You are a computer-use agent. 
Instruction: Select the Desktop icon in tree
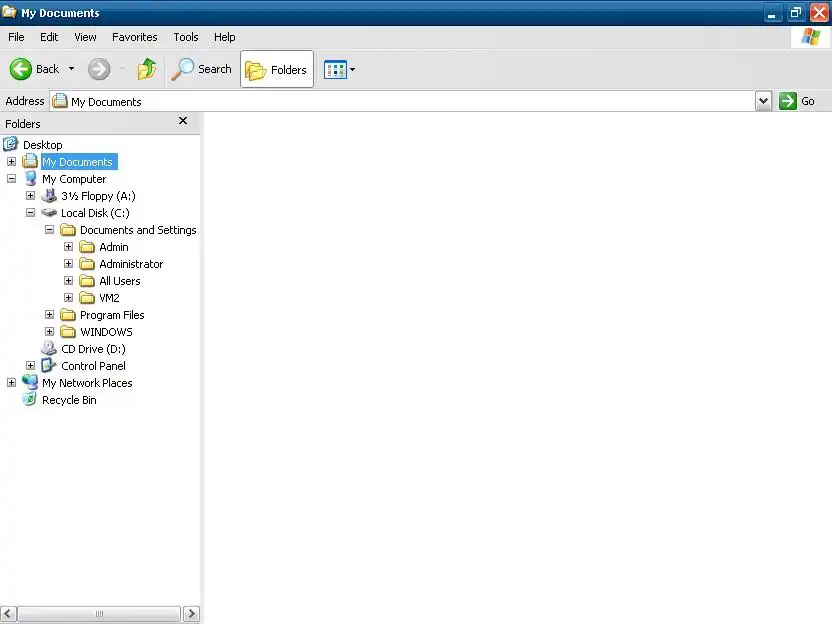(11, 144)
